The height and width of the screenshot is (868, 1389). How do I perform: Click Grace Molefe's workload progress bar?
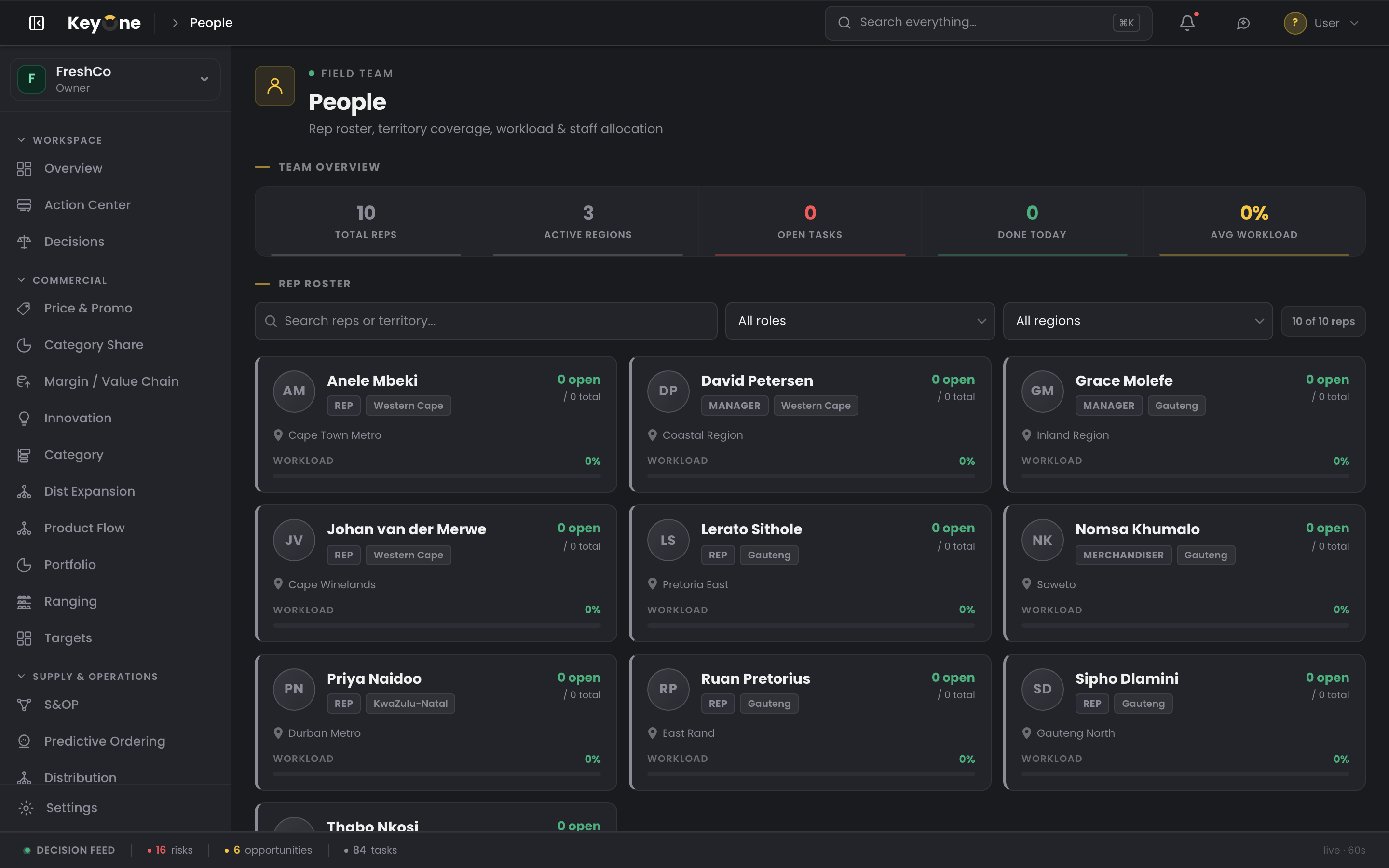pos(1185,476)
